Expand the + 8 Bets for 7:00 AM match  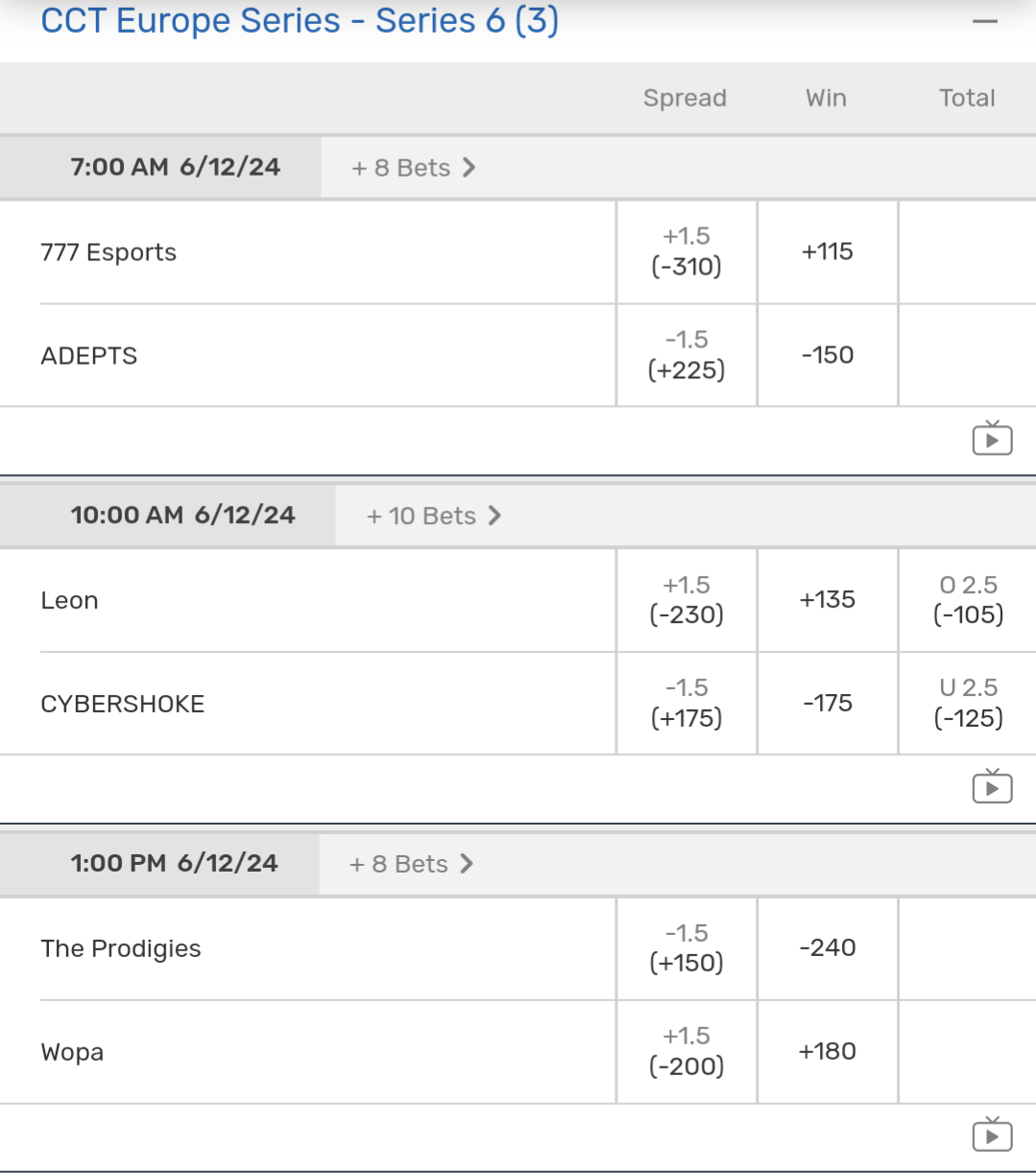pyautogui.click(x=414, y=168)
